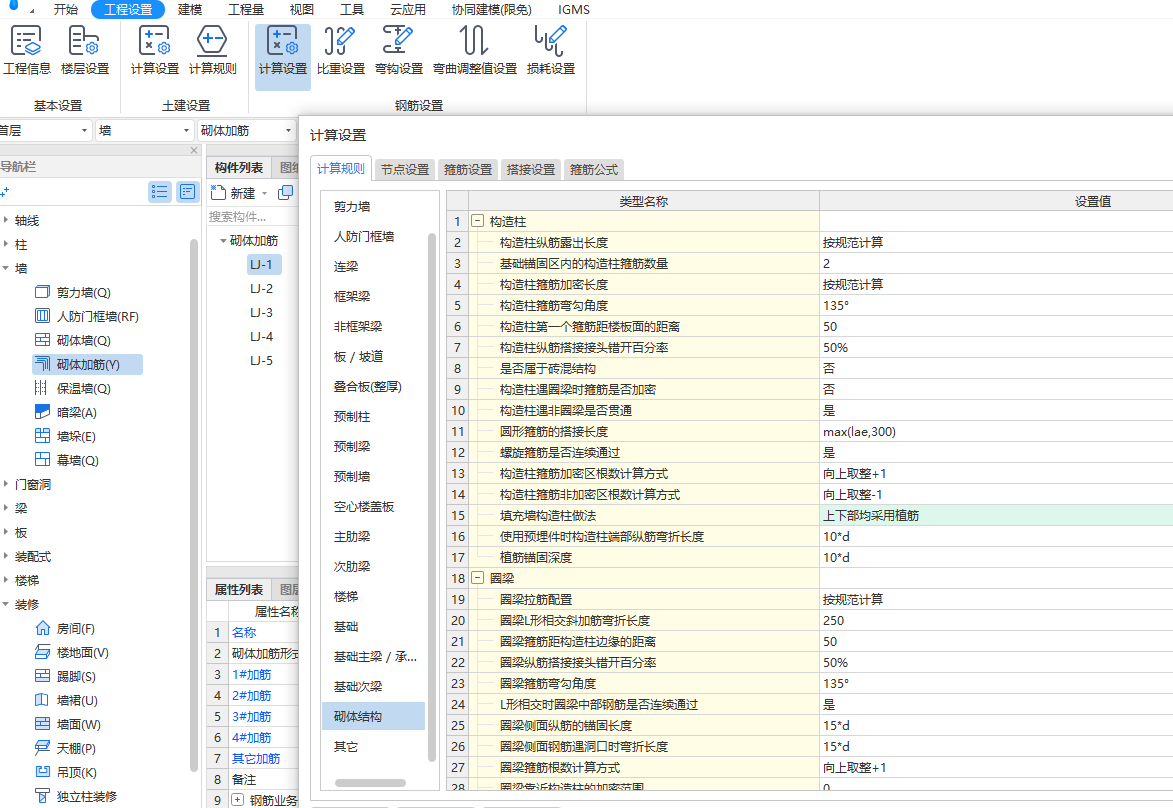Viewport: 1173px width, 808px height.
Task: Open the 搭接设置 tab in the dialog
Action: (x=531, y=170)
